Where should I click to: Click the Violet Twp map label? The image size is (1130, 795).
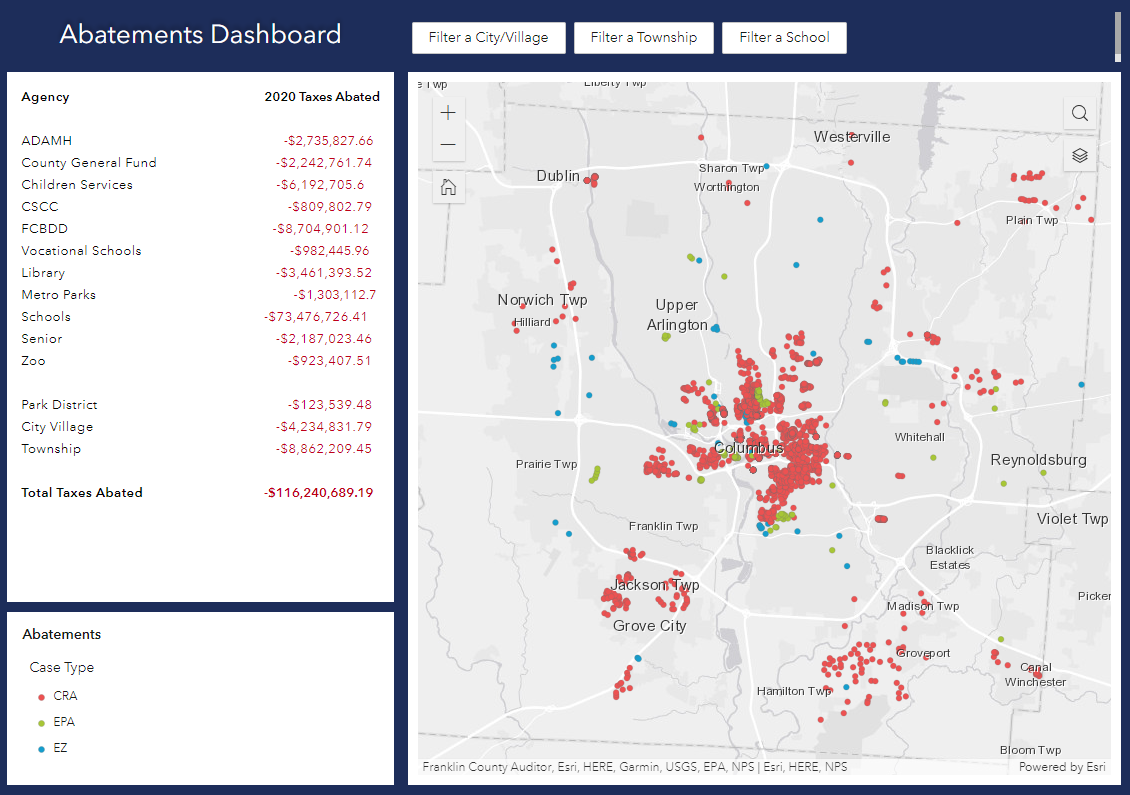tap(1072, 519)
